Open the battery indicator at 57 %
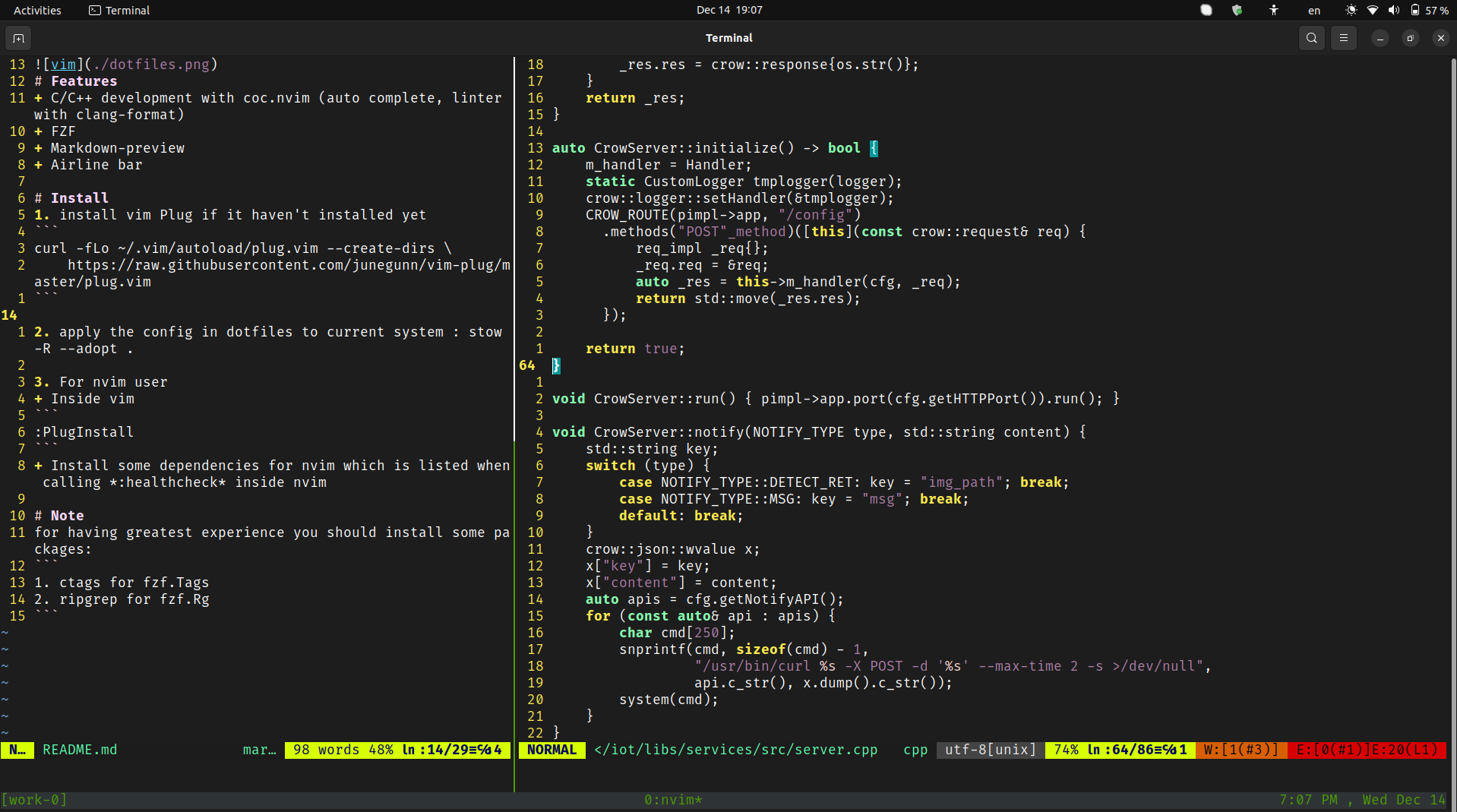1457x812 pixels. 1429,10
